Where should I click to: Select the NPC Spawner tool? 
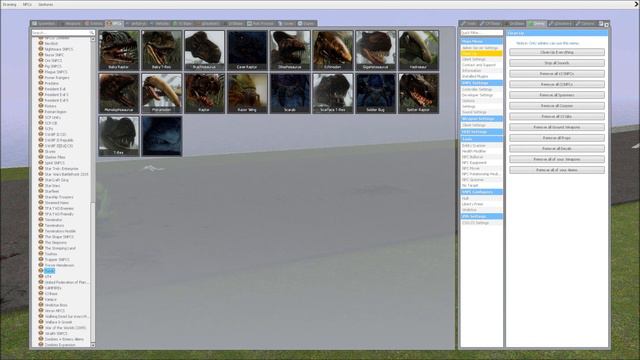(481, 180)
